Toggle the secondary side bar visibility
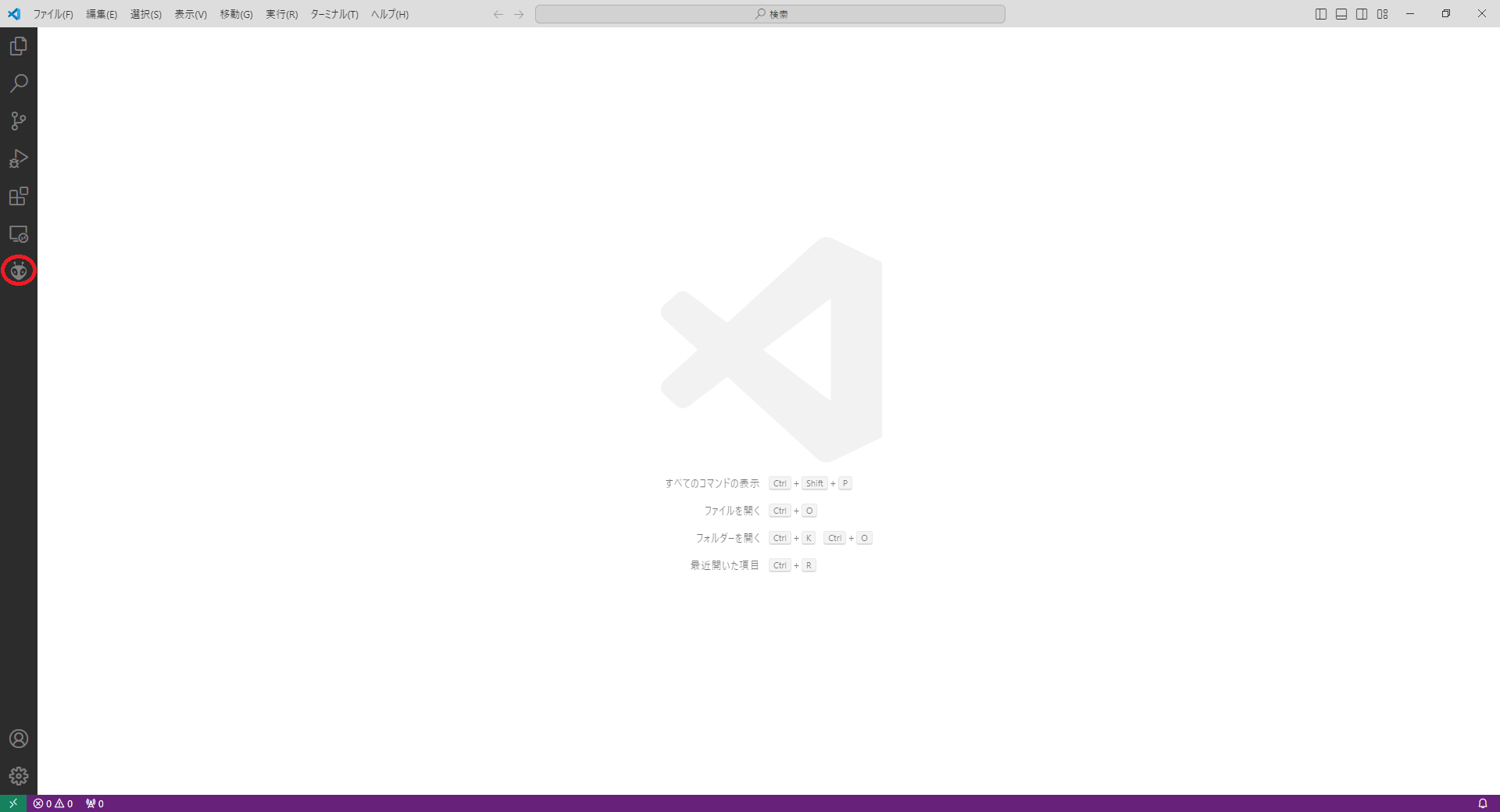Image resolution: width=1500 pixels, height=812 pixels. click(x=1362, y=14)
